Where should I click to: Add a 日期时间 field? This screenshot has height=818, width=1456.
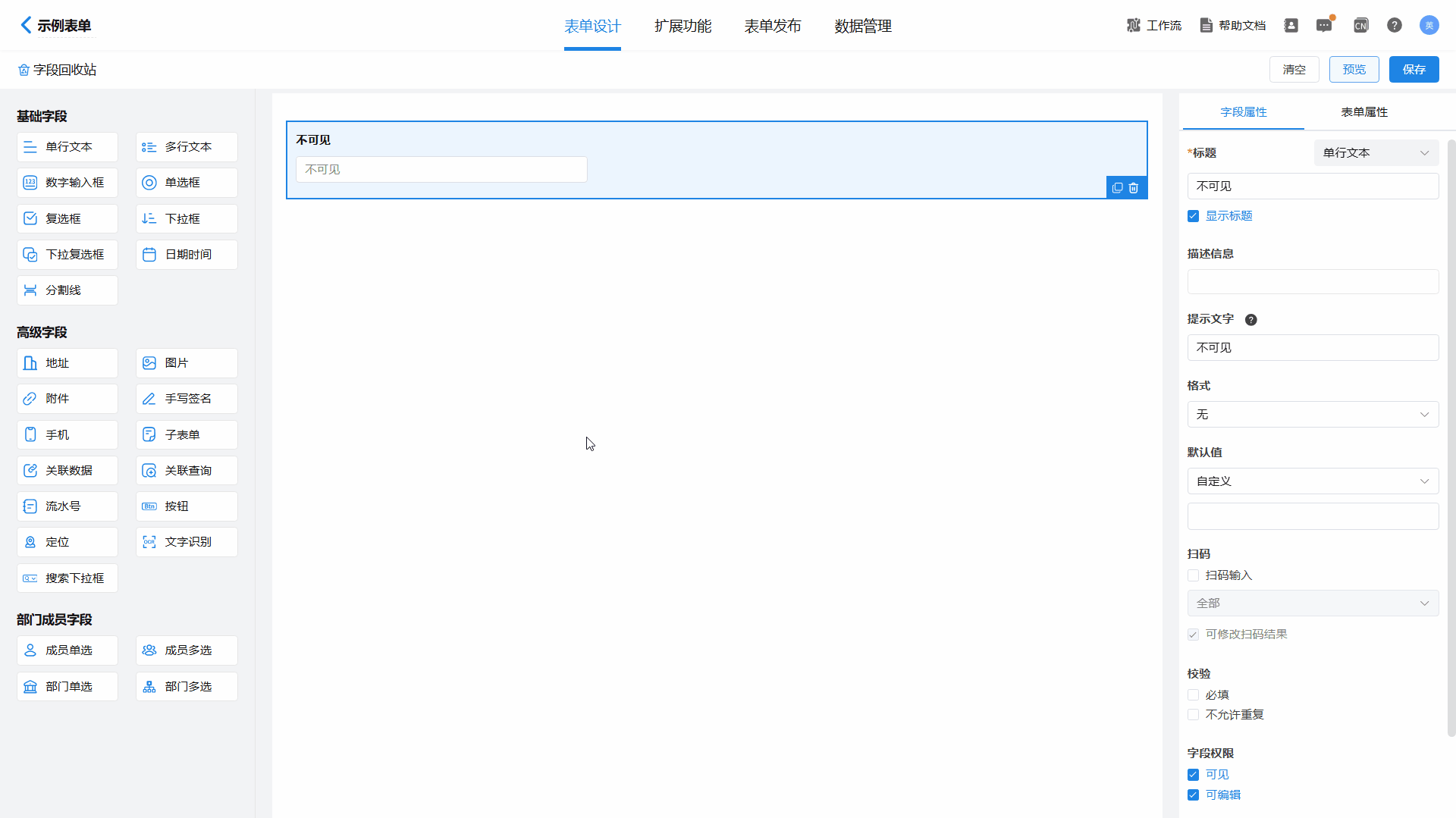[187, 255]
